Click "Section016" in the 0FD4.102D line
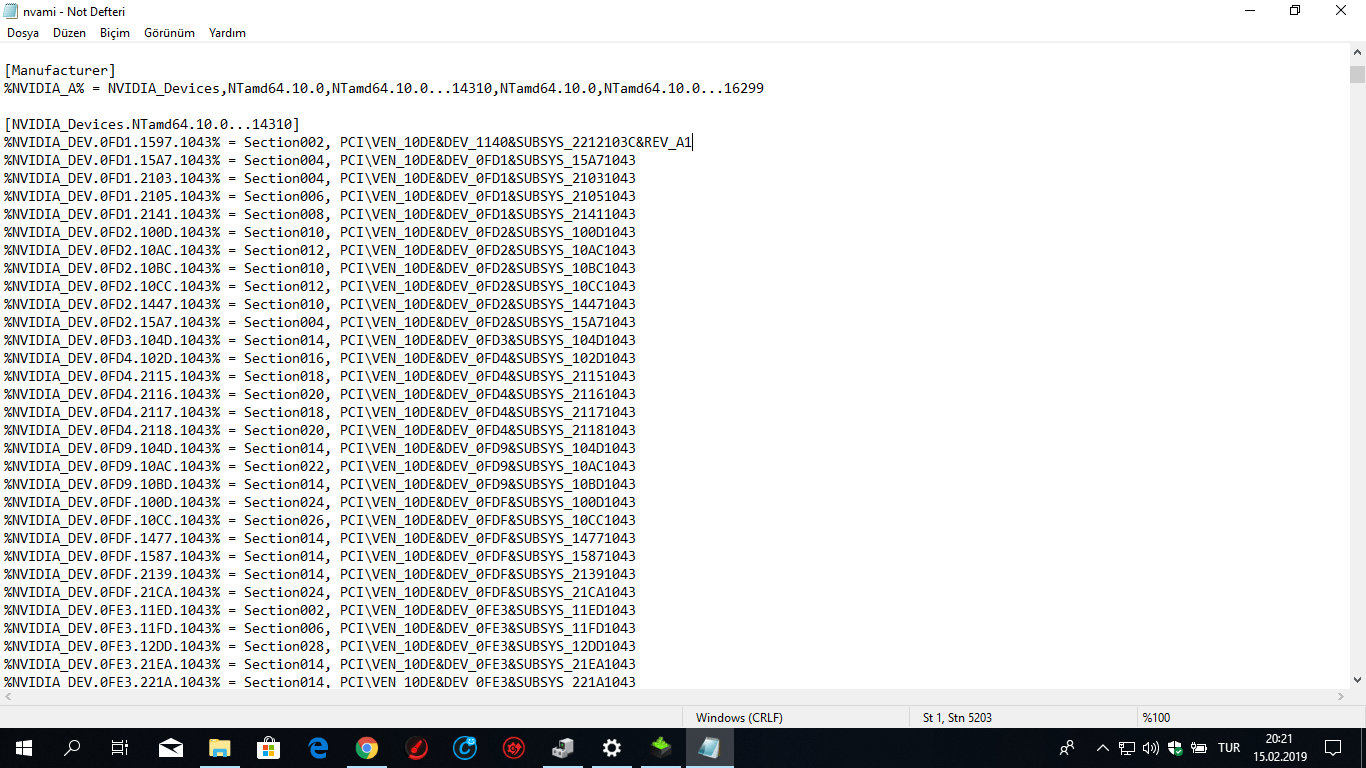This screenshot has height=768, width=1366. point(284,358)
